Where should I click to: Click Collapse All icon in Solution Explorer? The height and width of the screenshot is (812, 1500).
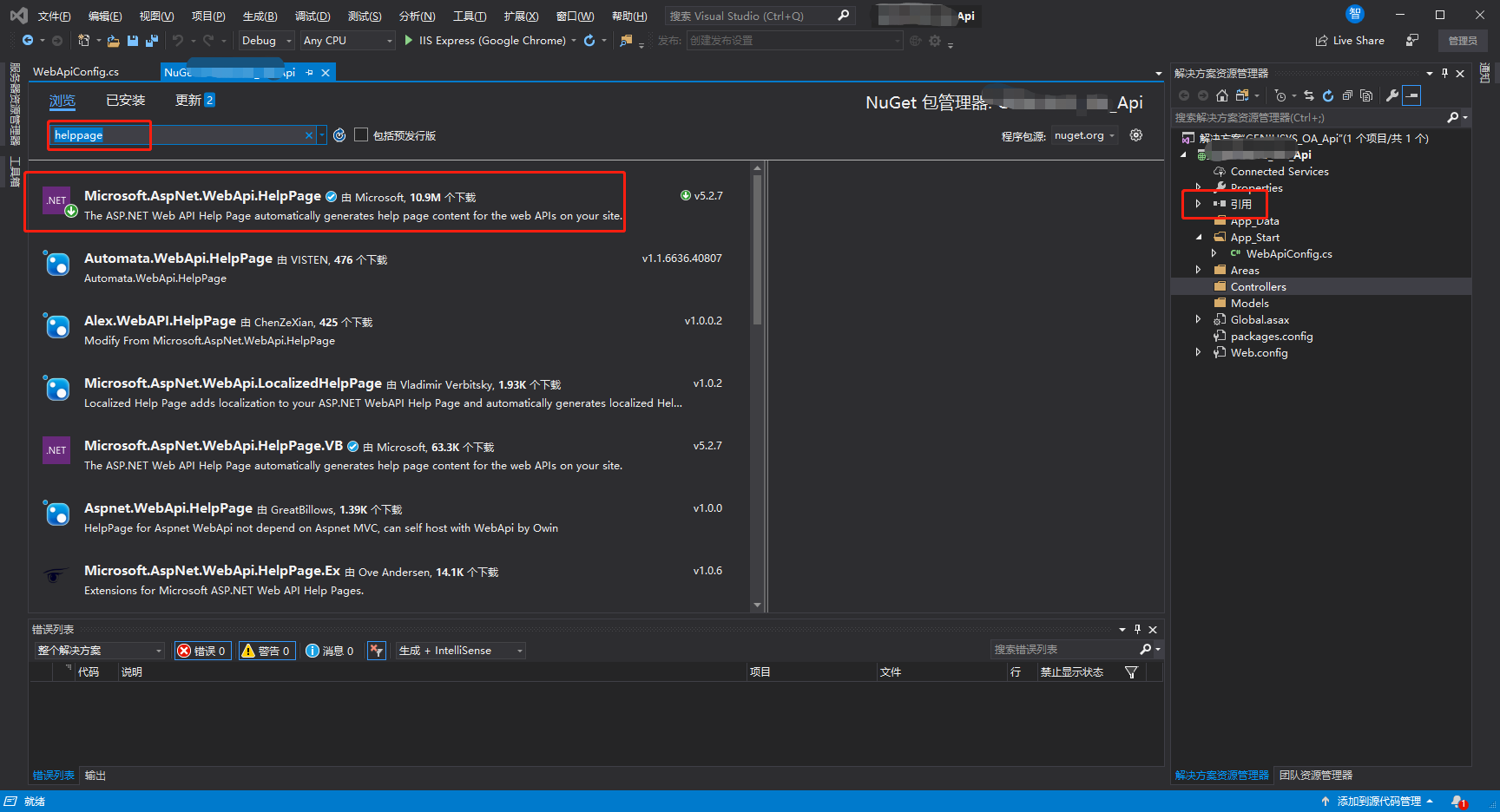point(1347,95)
